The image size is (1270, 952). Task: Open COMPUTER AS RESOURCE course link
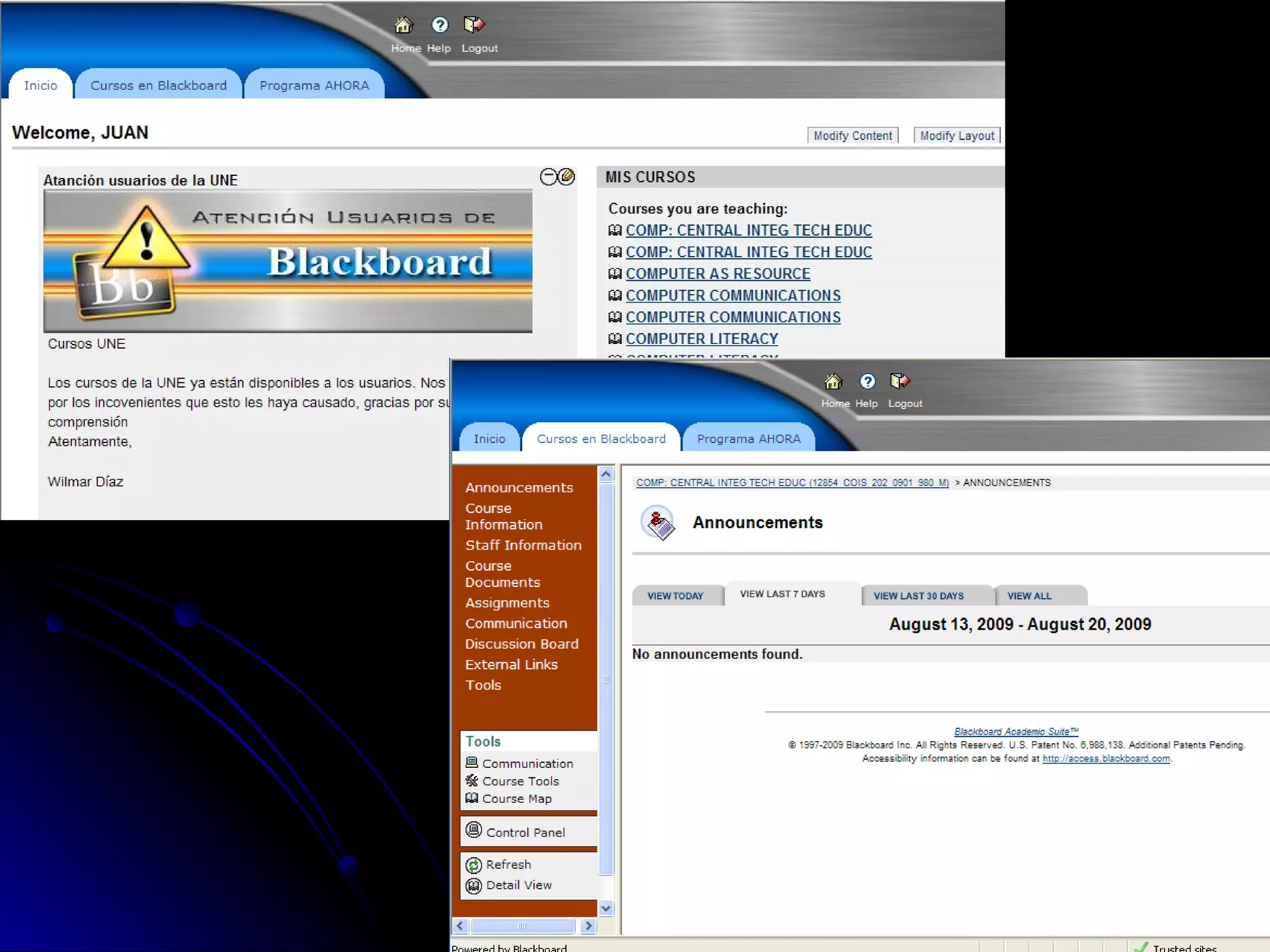pyautogui.click(x=717, y=274)
